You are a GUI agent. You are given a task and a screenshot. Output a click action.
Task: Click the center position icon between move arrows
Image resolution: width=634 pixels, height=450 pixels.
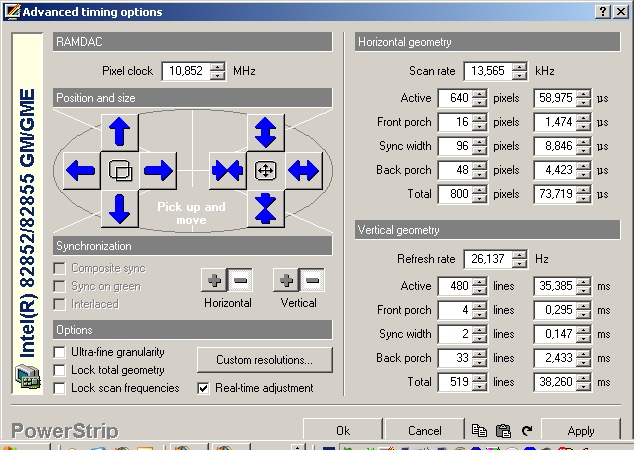point(120,170)
